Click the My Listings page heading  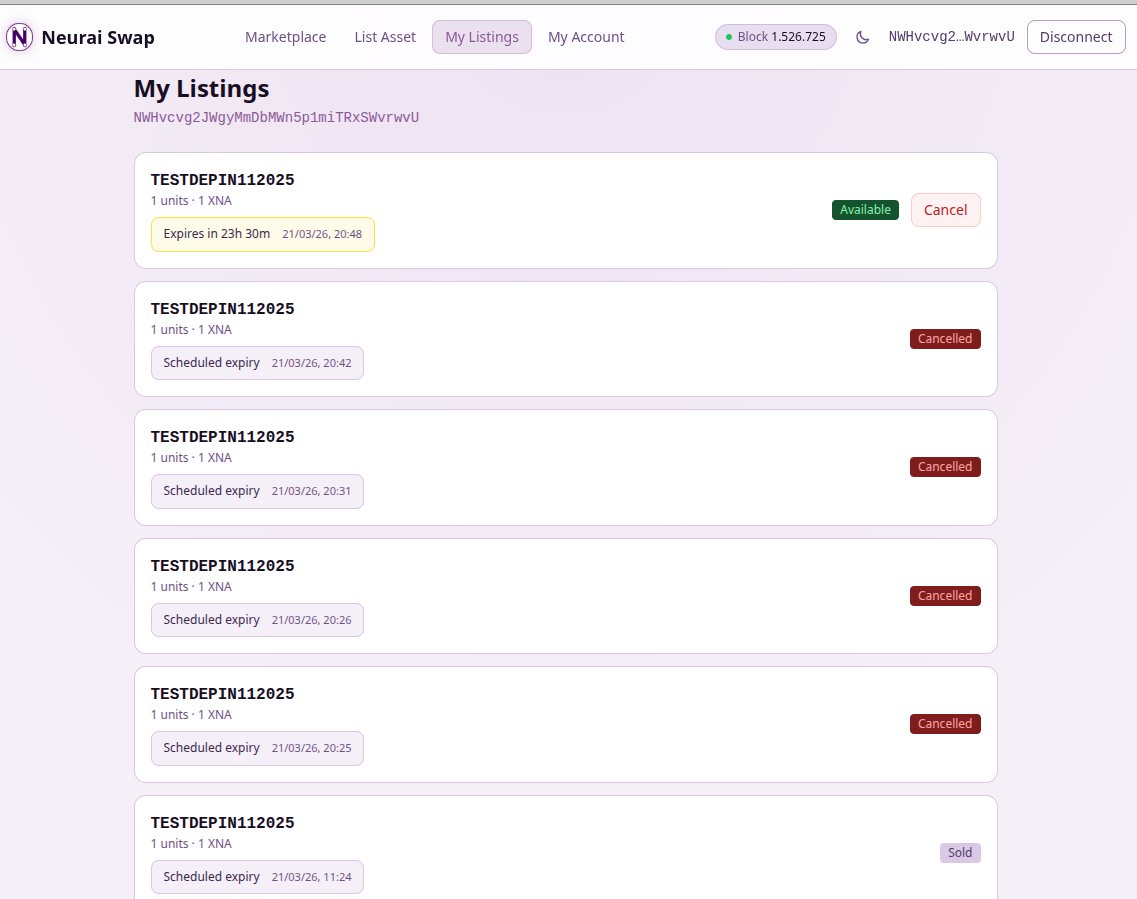(202, 88)
